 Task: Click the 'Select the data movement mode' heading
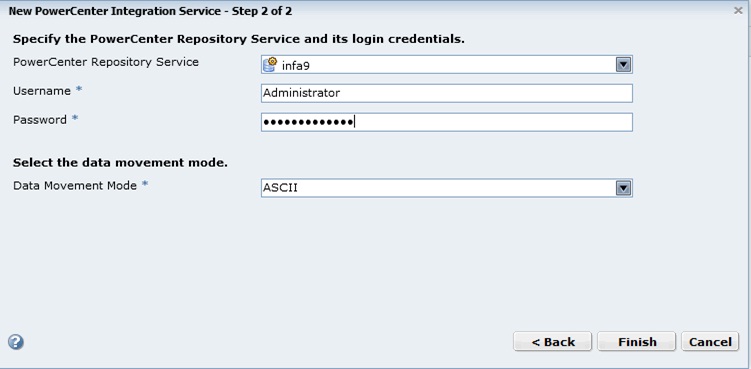(x=120, y=162)
